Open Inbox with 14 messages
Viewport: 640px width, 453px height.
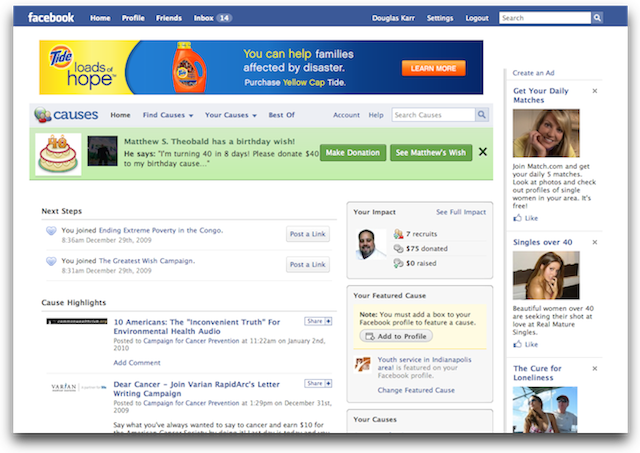(212, 18)
